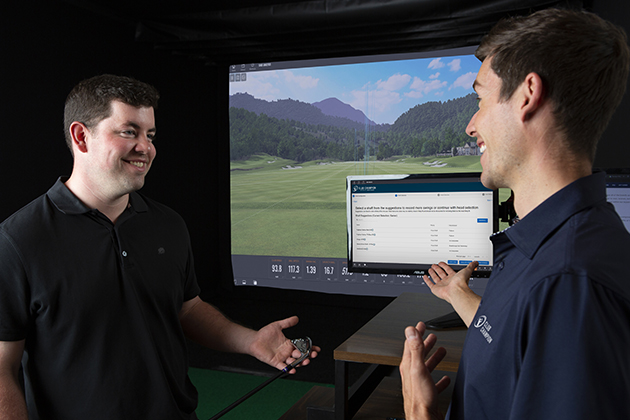Screen dimensions: 630x420
Task: Select the third step indicator in fitting wizard
Action: pos(440,196)
